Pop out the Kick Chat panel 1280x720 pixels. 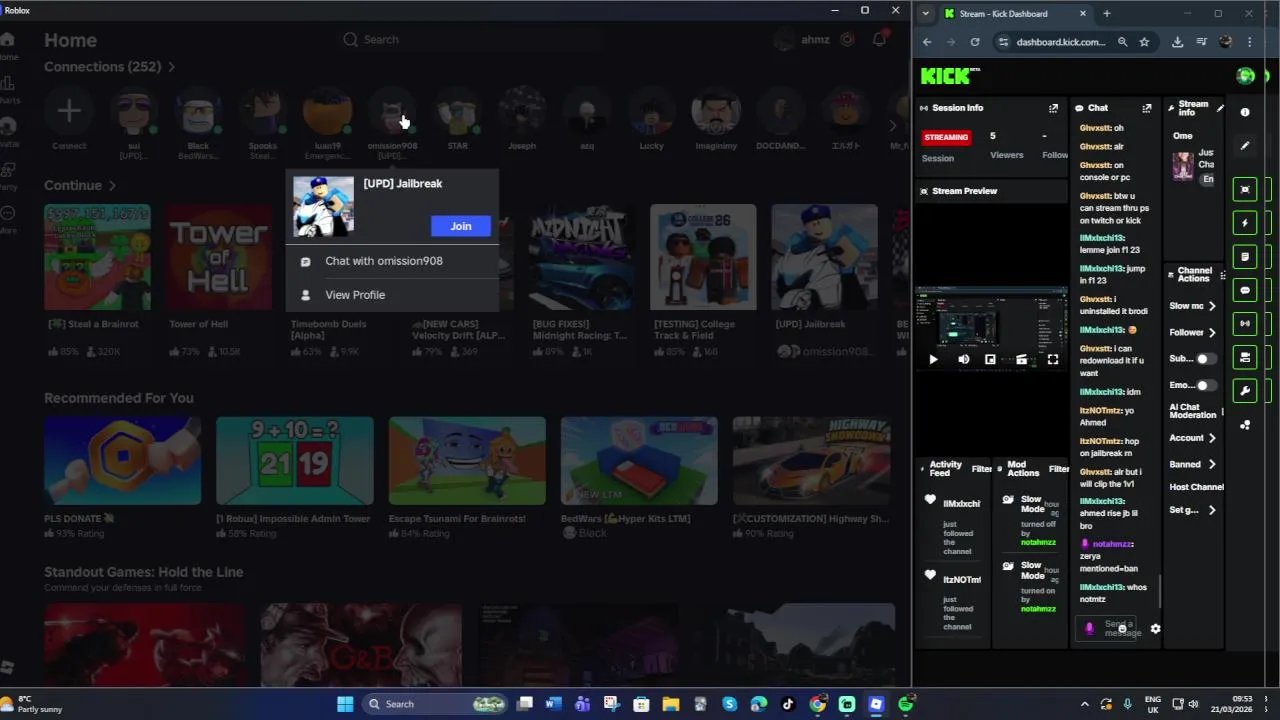[x=1147, y=108]
